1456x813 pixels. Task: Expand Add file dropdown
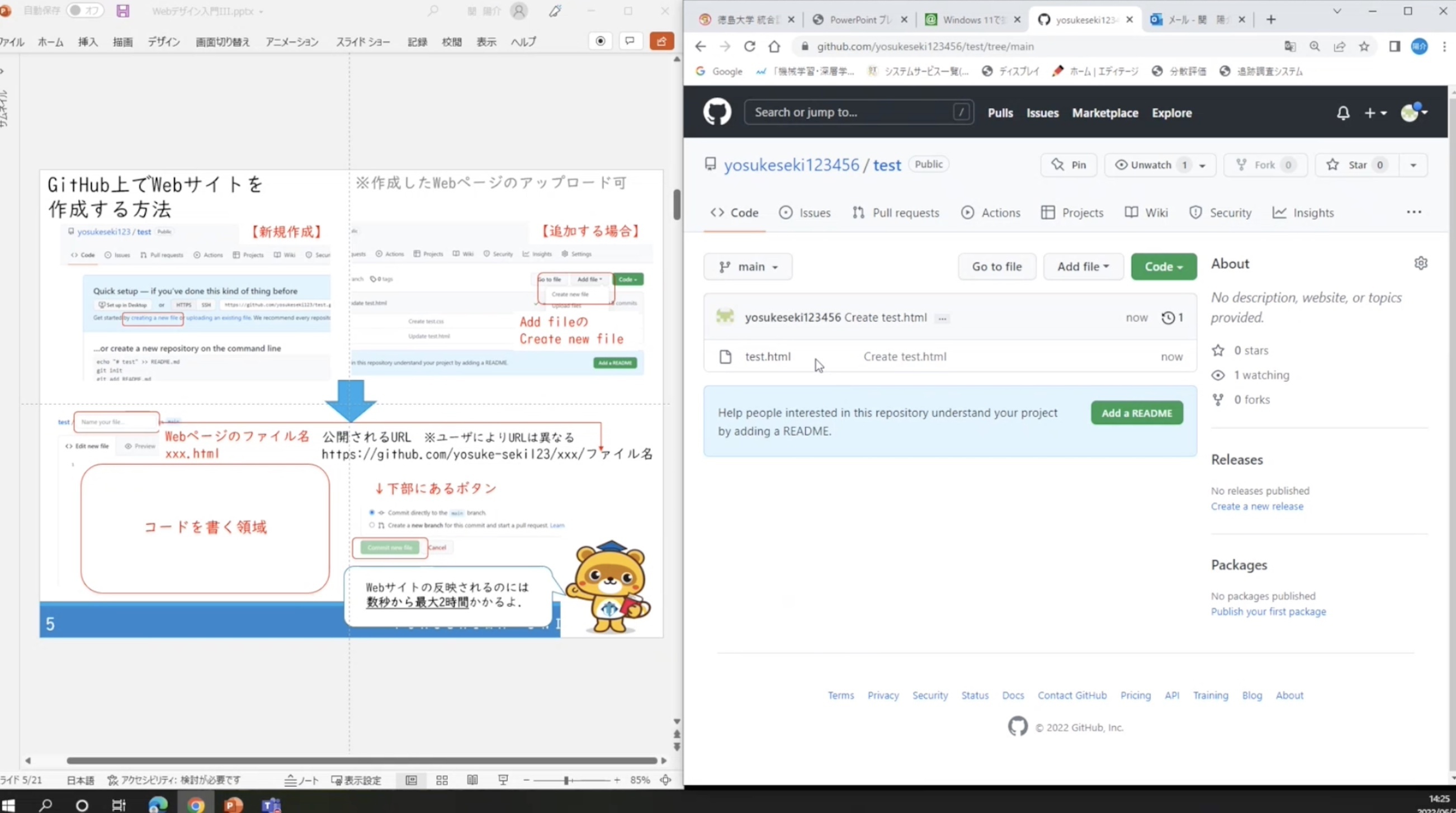[x=1083, y=266]
